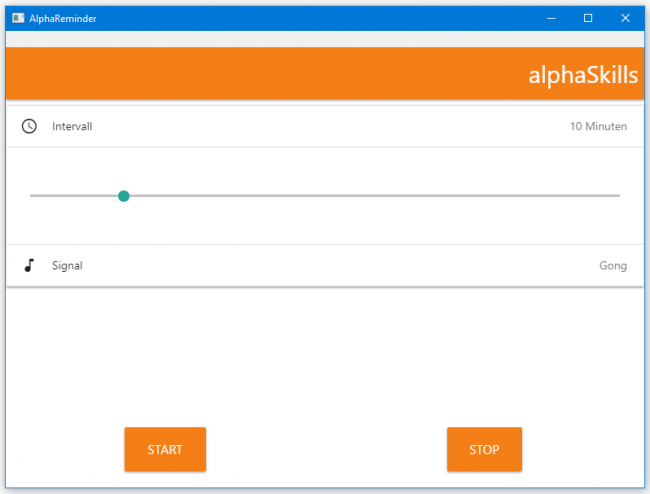
Task: Click the AlphaReminder app icon in title bar
Action: click(x=17, y=18)
